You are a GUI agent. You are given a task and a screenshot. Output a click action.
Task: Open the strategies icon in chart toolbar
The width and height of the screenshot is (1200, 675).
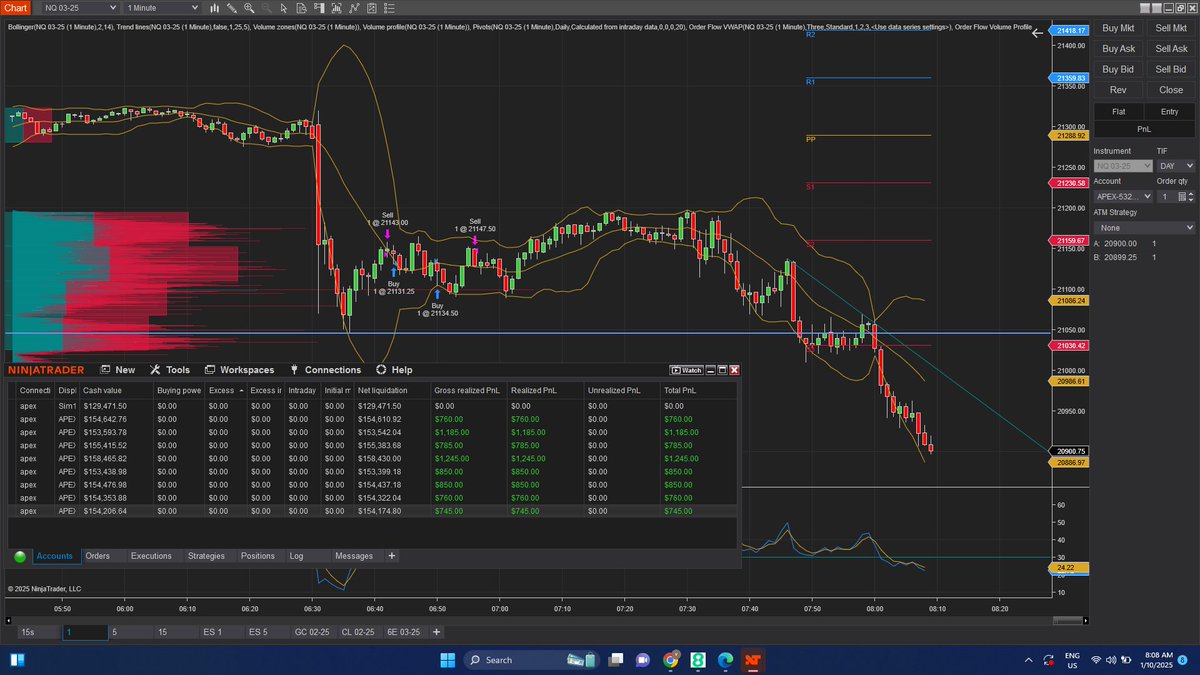coord(354,8)
